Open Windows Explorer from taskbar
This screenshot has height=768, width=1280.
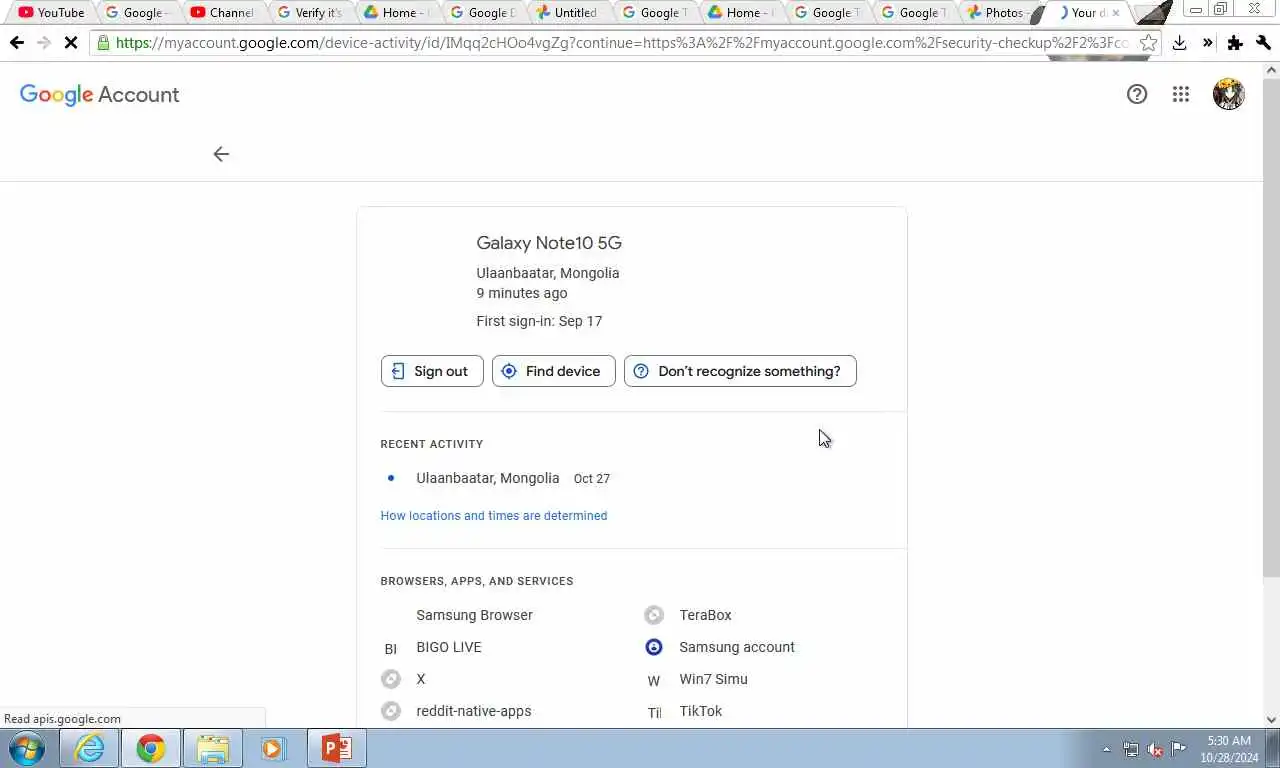click(x=213, y=748)
